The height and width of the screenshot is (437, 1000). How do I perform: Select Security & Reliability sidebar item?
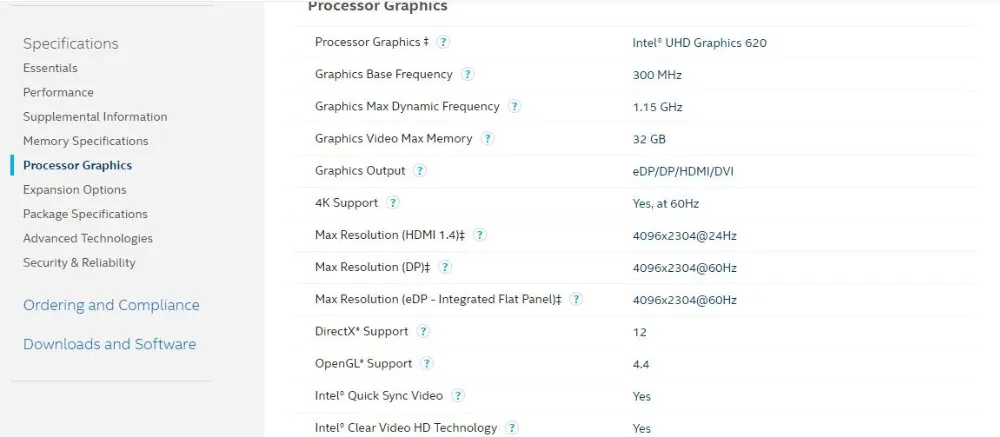79,262
